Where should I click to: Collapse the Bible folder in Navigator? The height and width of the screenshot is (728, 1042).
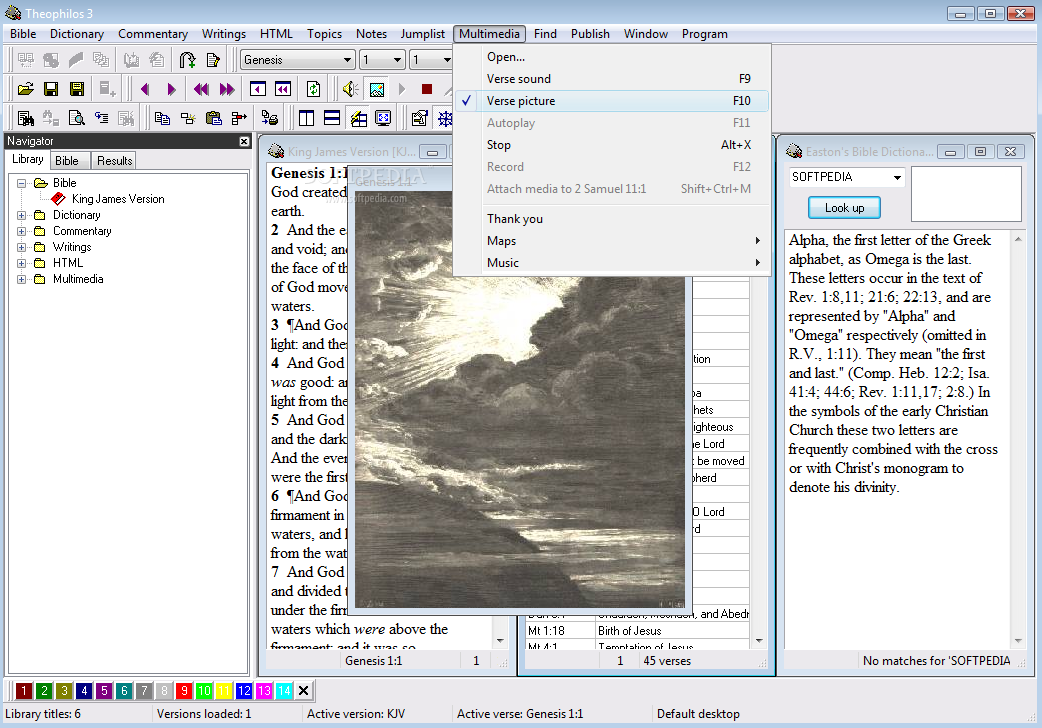click(22, 183)
